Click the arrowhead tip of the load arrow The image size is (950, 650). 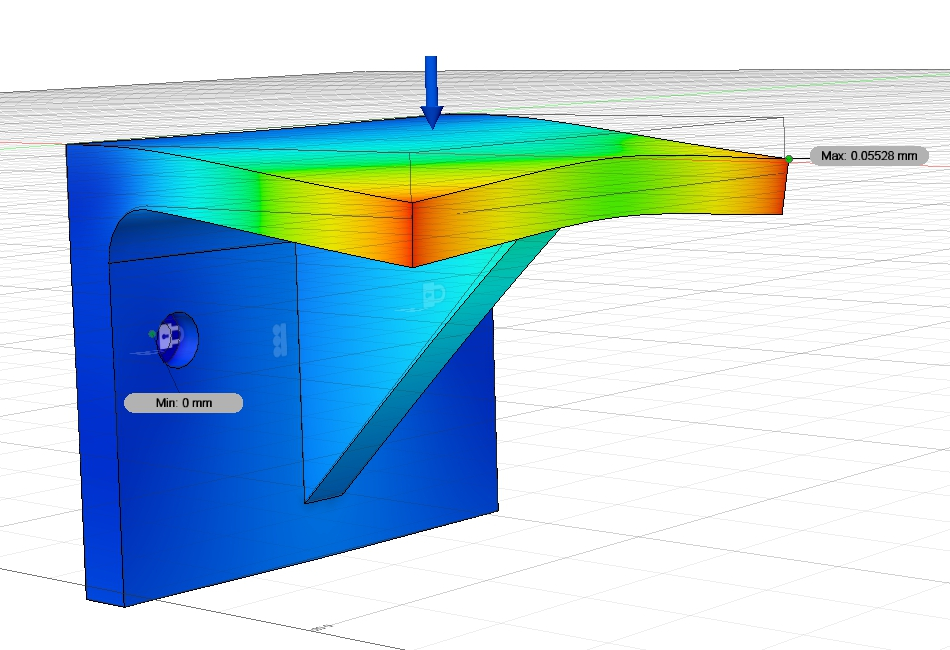point(431,124)
